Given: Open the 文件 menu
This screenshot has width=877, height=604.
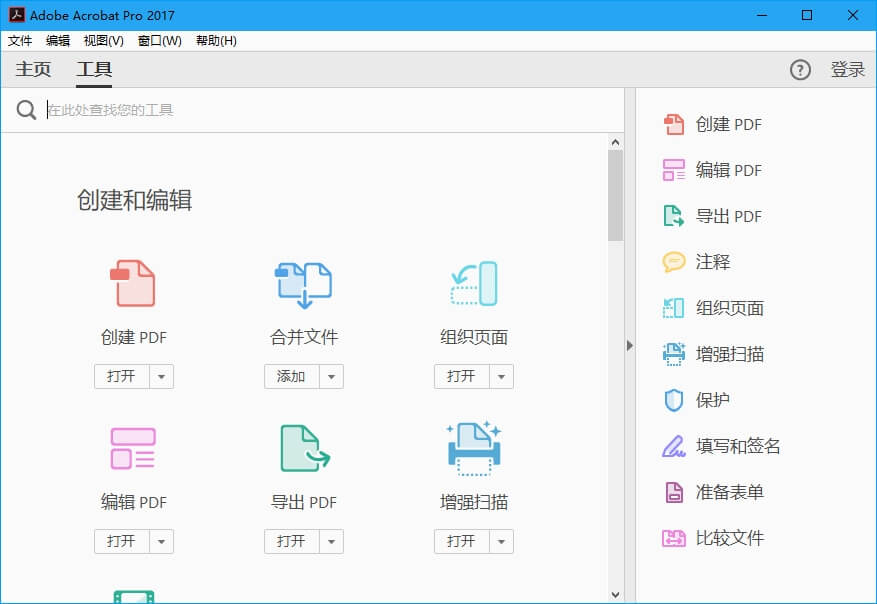Looking at the screenshot, I should coord(20,41).
